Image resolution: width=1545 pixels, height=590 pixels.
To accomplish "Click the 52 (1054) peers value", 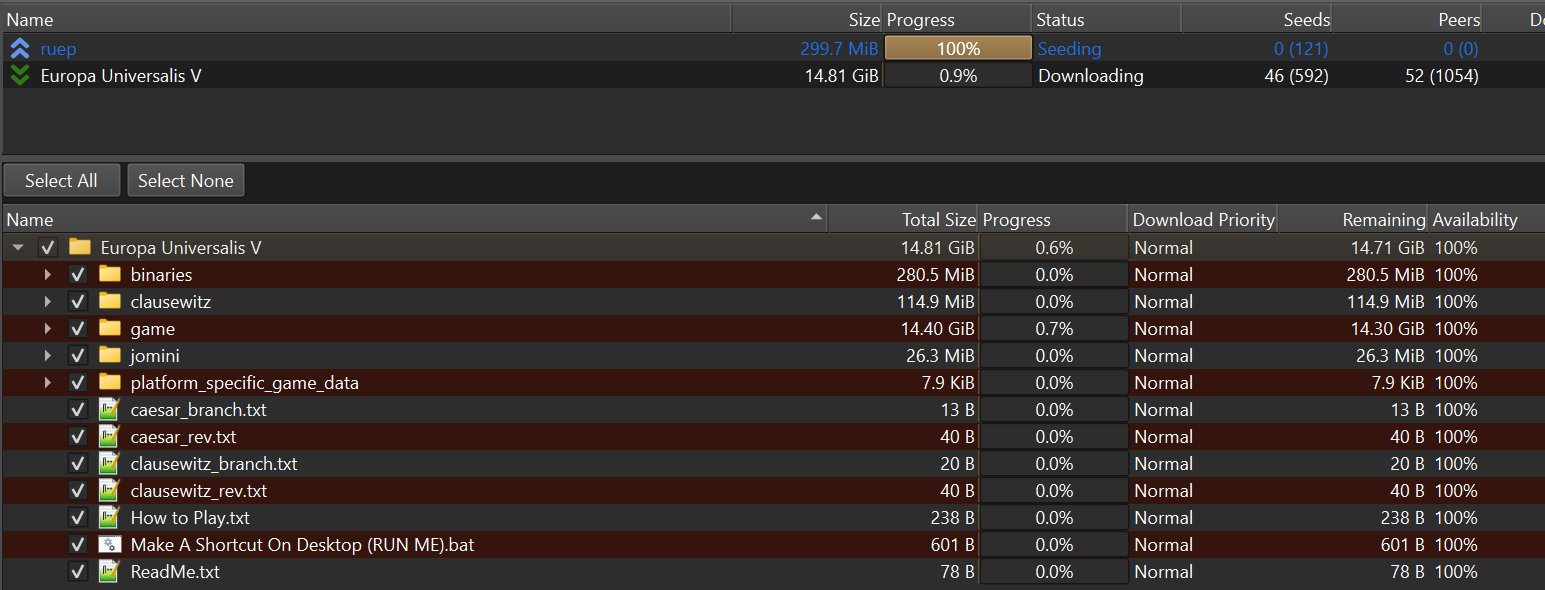I will coord(1441,75).
